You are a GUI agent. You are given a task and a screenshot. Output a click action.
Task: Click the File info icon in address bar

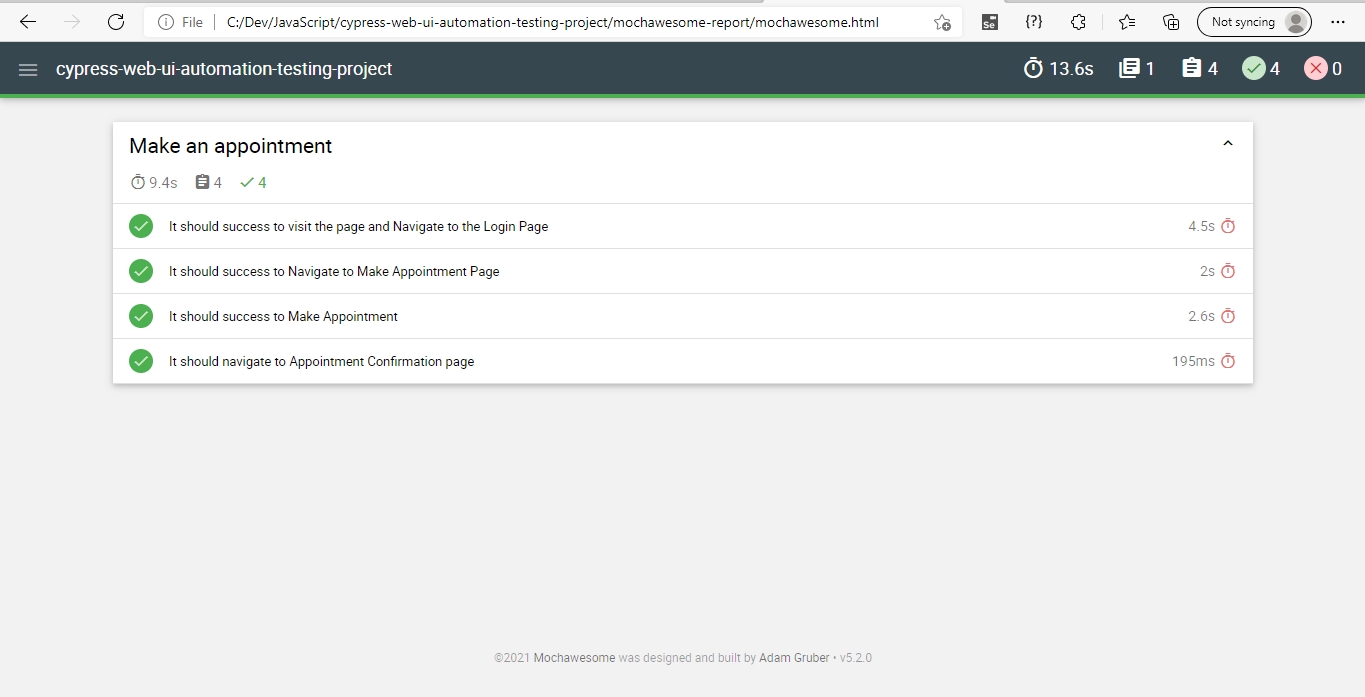point(166,22)
